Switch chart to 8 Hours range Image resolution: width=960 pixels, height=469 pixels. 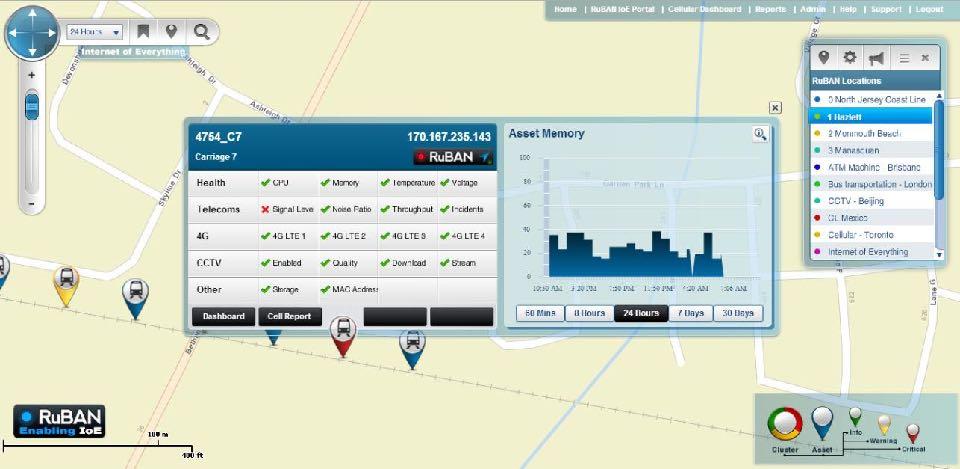[x=589, y=313]
